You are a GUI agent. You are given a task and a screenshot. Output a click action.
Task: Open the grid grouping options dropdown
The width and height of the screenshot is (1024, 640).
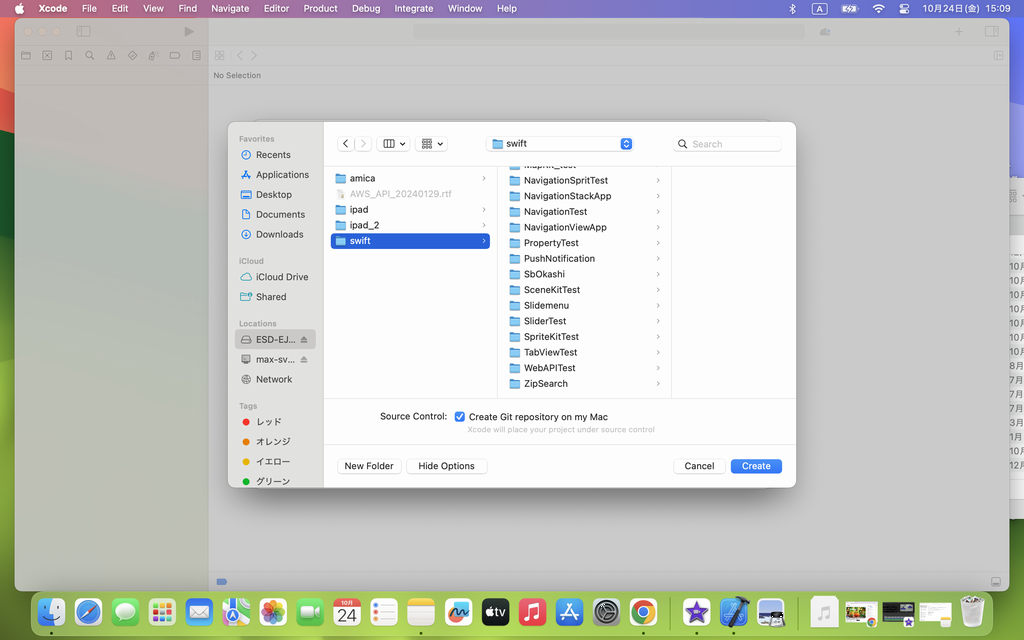point(431,144)
